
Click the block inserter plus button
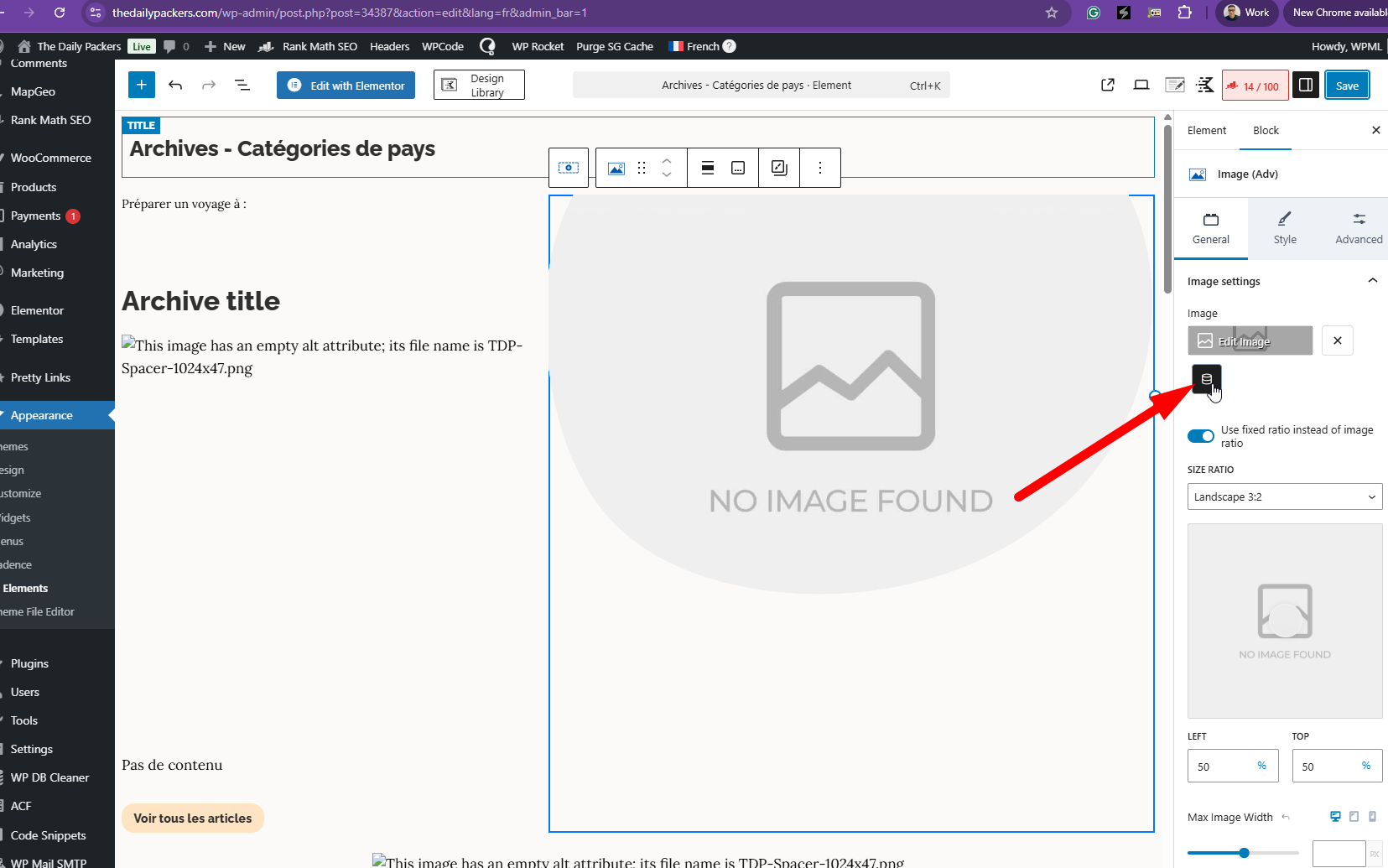(x=142, y=85)
